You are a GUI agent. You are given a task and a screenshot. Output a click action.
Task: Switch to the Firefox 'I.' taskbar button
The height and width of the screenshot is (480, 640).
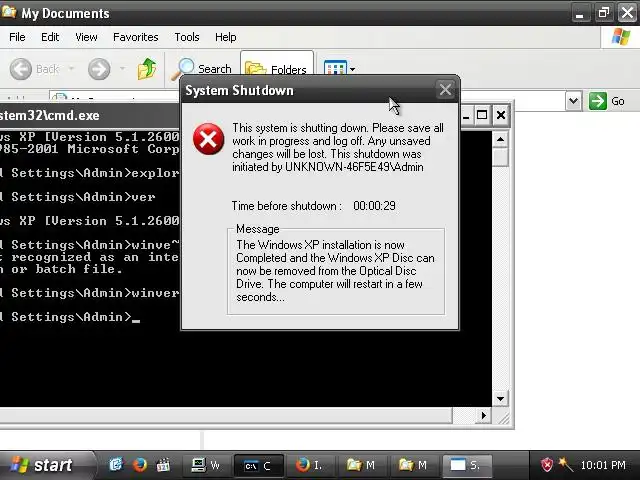310,465
